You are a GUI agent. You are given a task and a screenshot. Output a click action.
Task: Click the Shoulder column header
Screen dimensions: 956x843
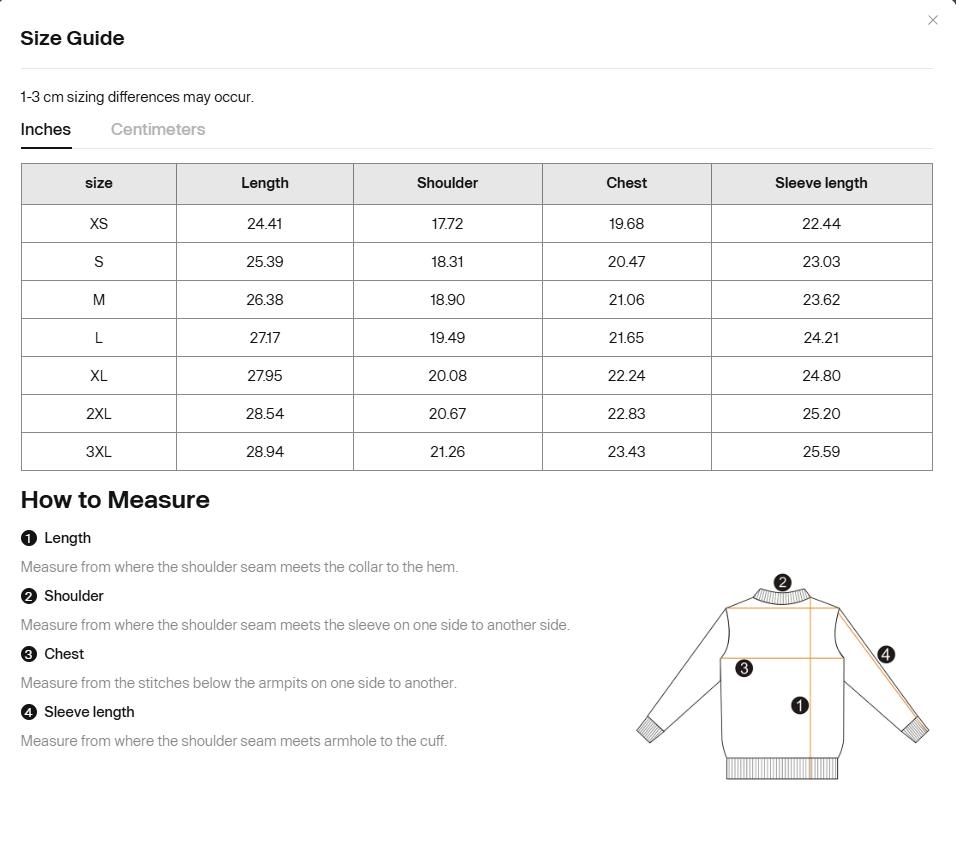pos(448,183)
